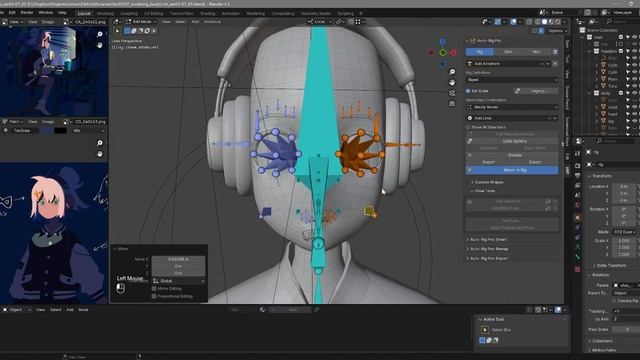Hide the Plane object with eye icon
640x360 pixels.
coord(634,79)
